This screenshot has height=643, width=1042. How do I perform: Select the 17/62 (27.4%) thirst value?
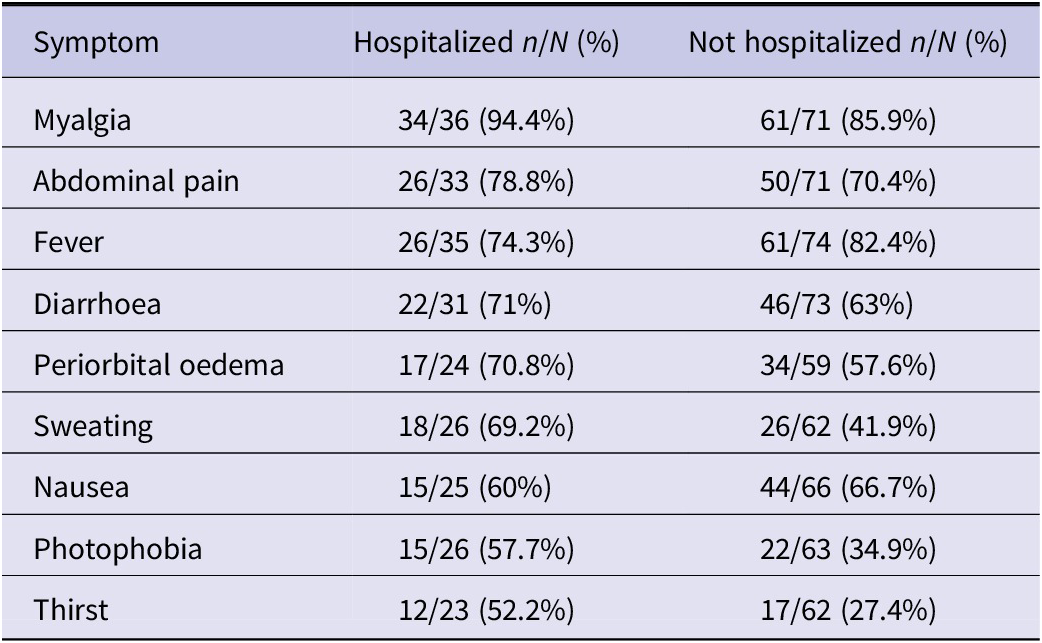[x=848, y=610]
